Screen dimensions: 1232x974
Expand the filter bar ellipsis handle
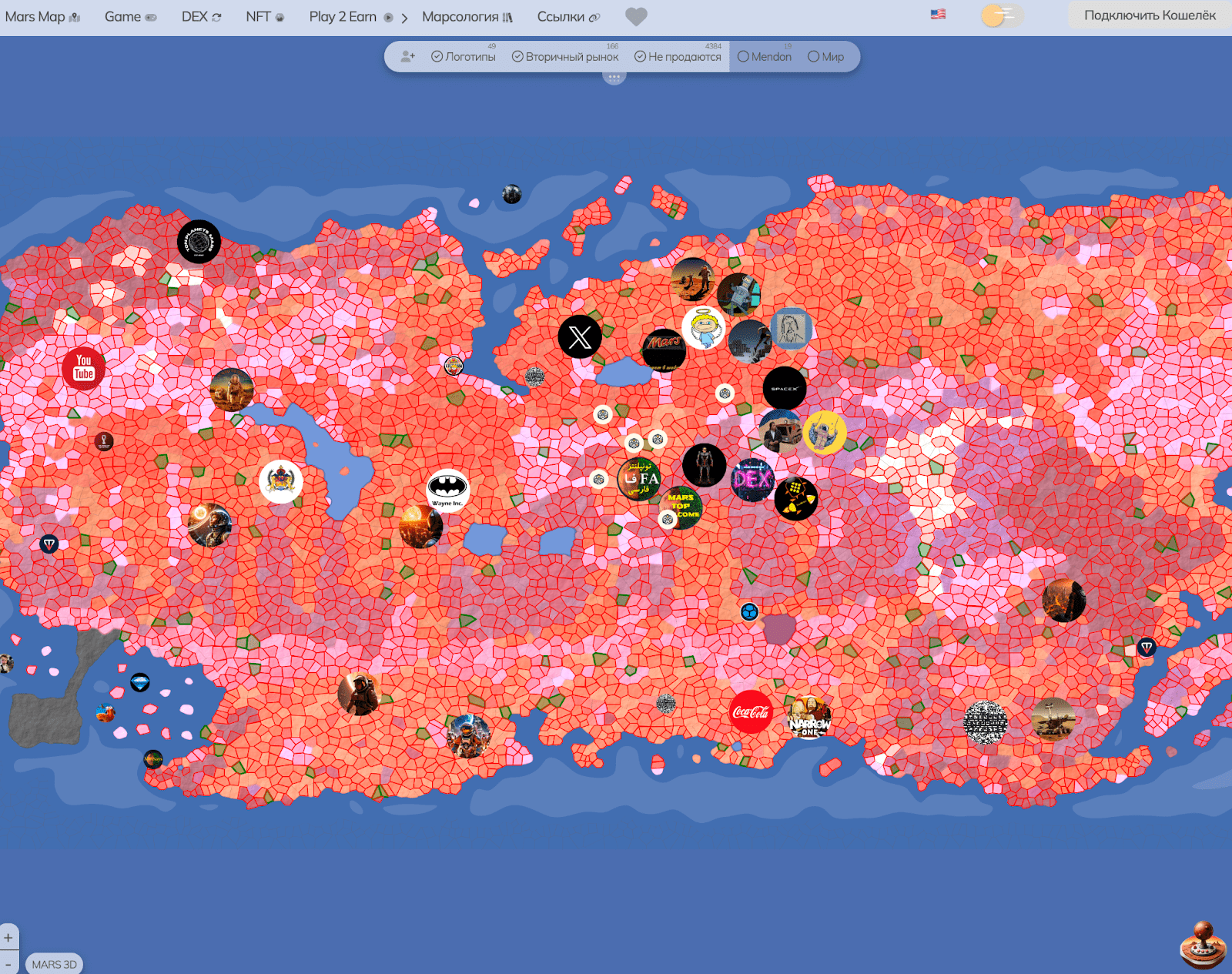(614, 77)
